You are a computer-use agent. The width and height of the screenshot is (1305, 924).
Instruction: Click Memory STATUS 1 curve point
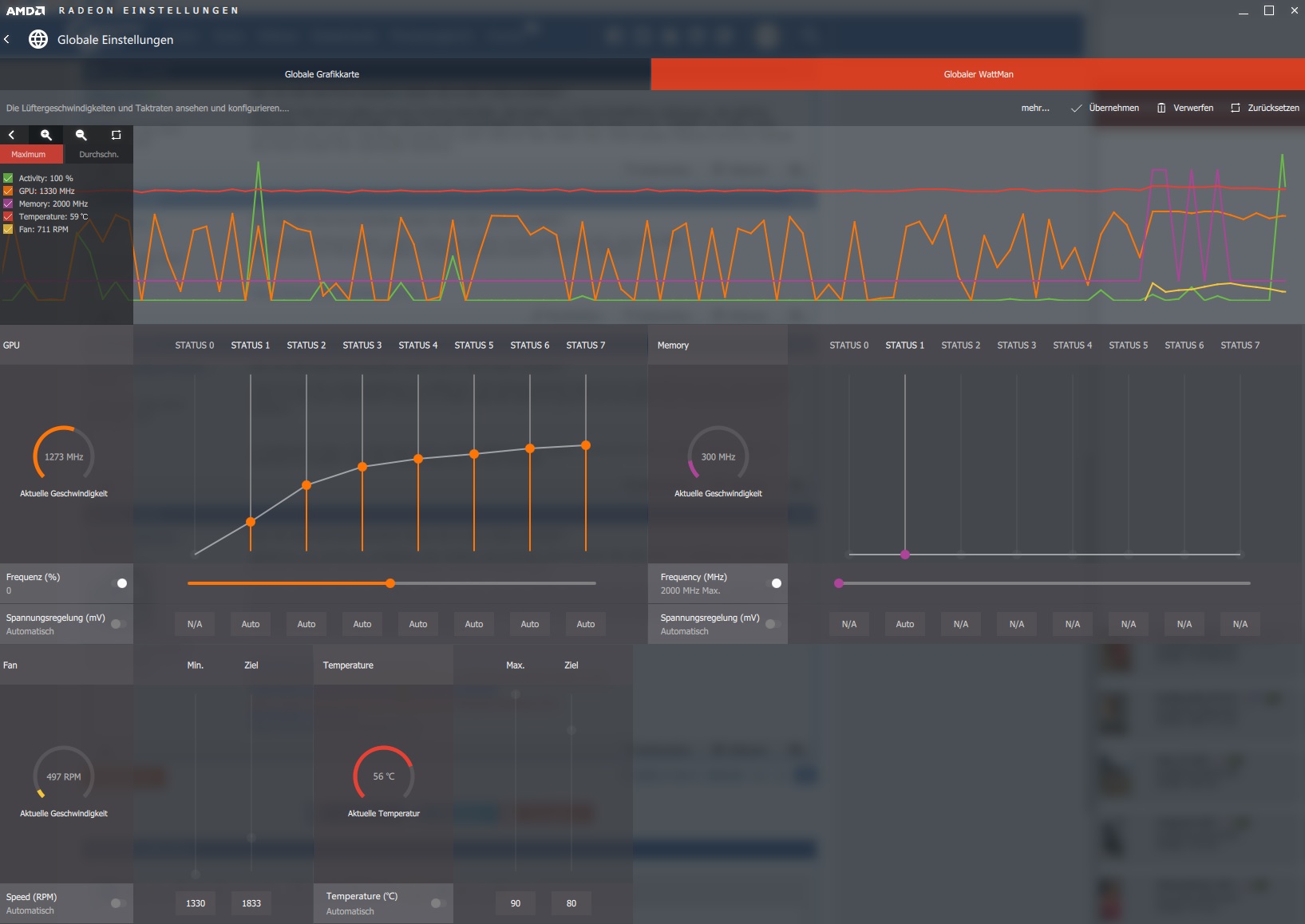click(905, 555)
